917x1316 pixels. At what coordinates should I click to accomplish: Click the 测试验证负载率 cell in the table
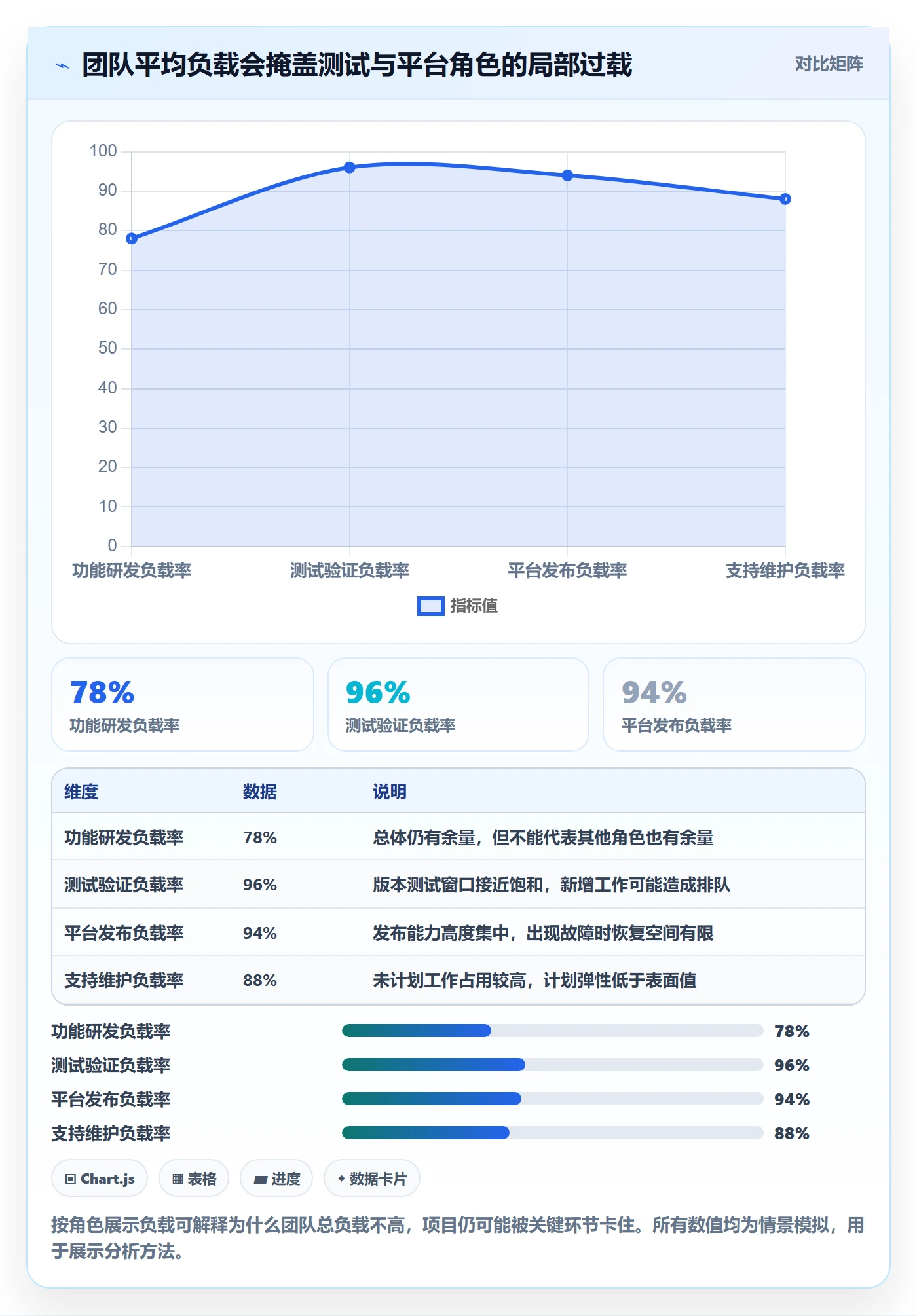tap(124, 885)
